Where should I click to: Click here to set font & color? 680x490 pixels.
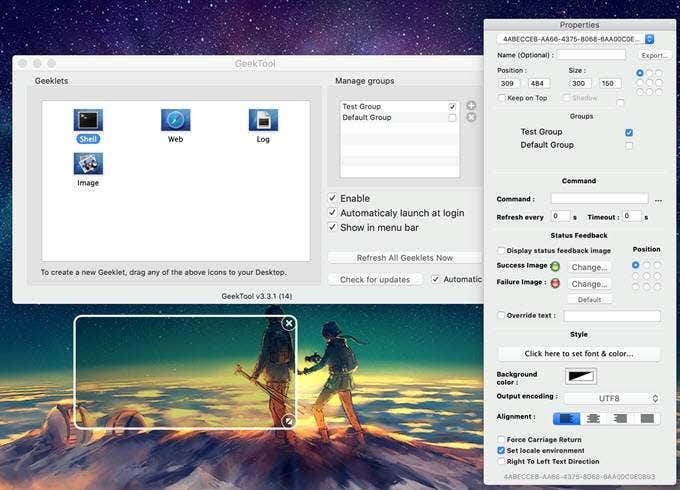click(x=579, y=354)
